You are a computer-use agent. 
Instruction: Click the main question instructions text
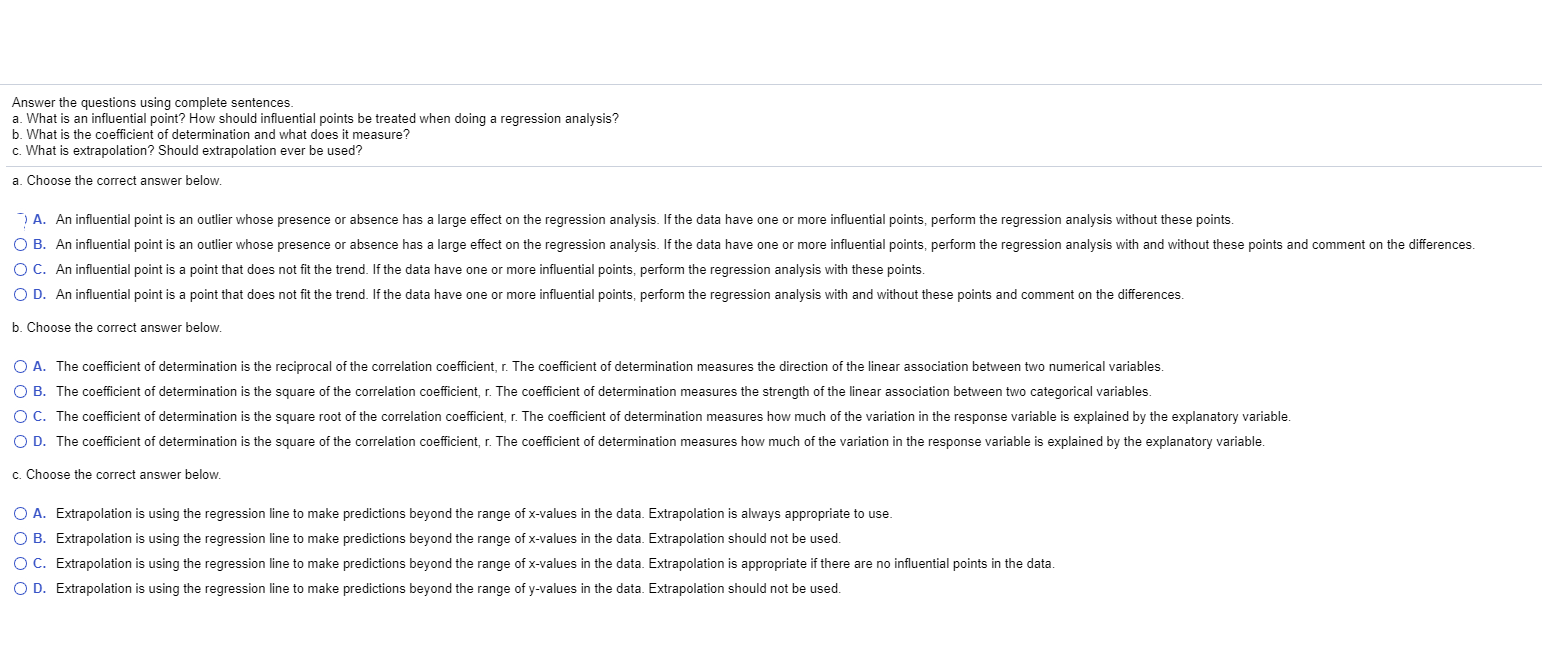pyautogui.click(x=150, y=101)
